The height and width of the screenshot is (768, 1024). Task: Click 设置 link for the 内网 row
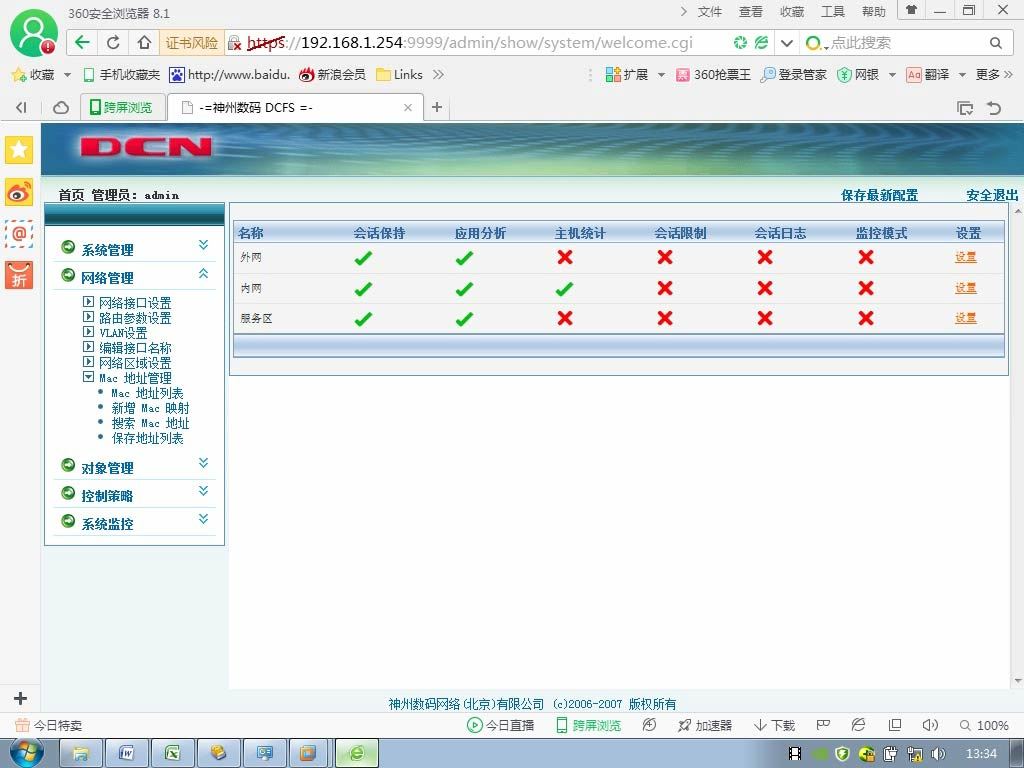965,288
